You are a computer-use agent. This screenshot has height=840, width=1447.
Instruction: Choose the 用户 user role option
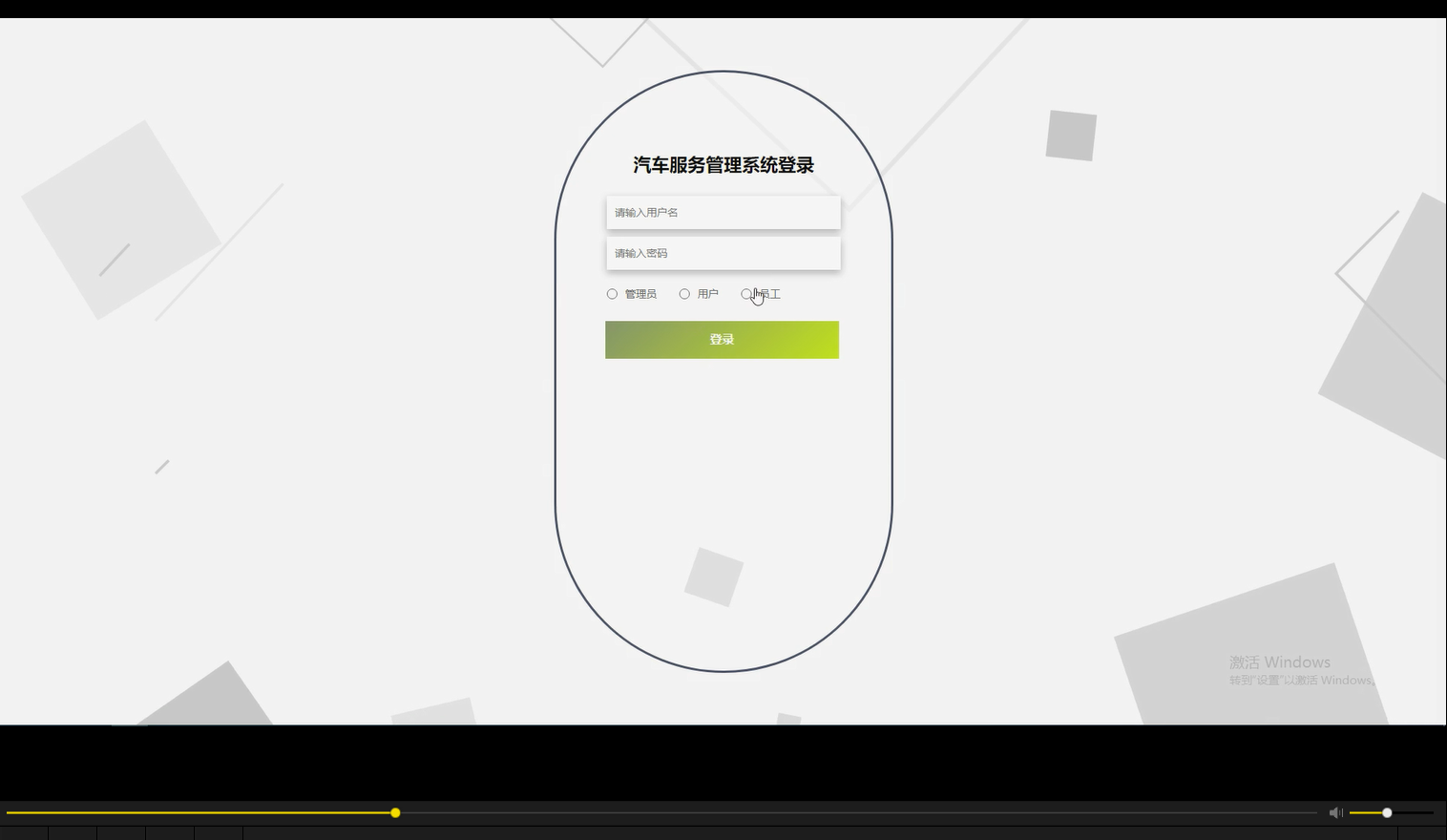[x=684, y=294]
